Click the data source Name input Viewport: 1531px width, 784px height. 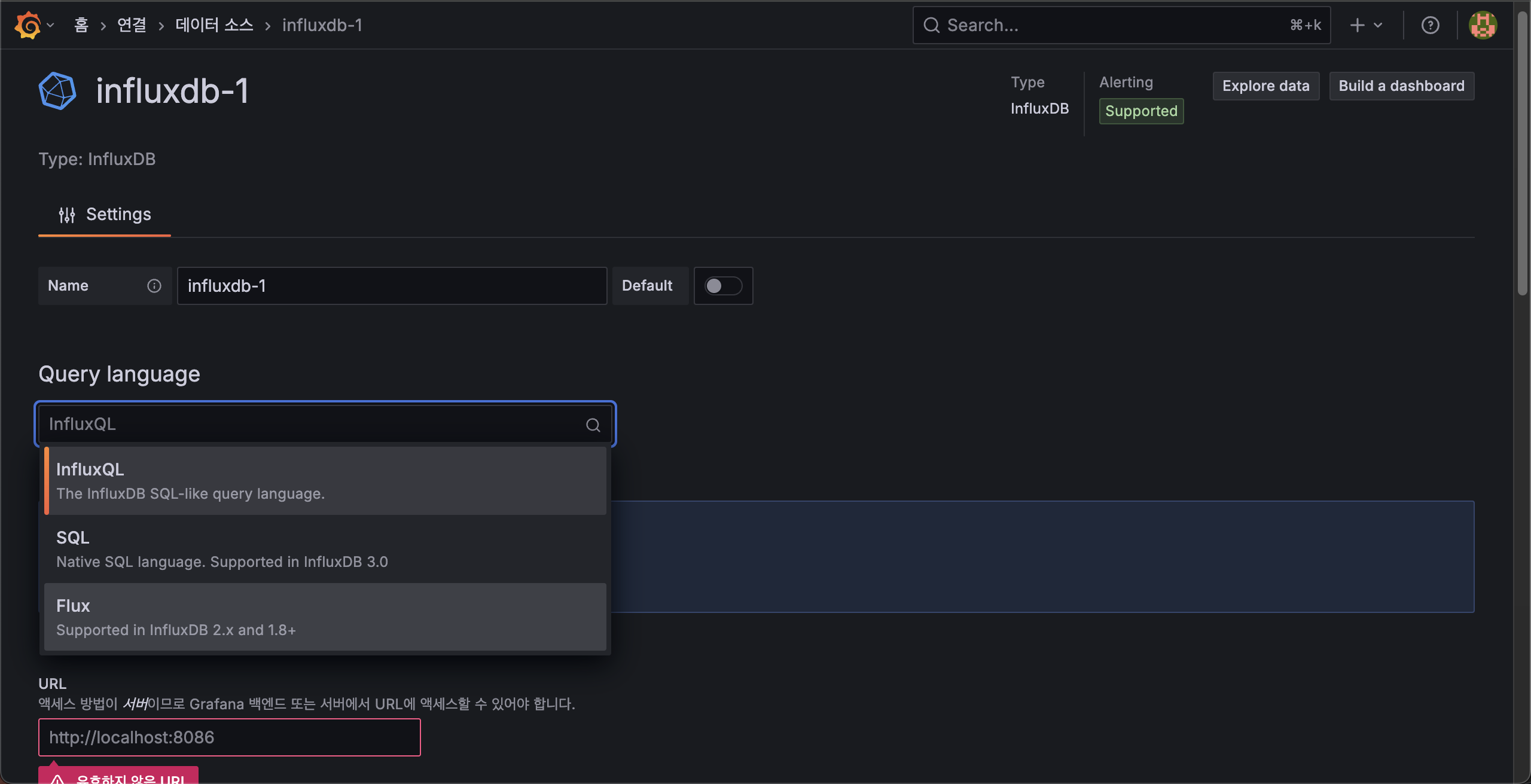click(392, 286)
